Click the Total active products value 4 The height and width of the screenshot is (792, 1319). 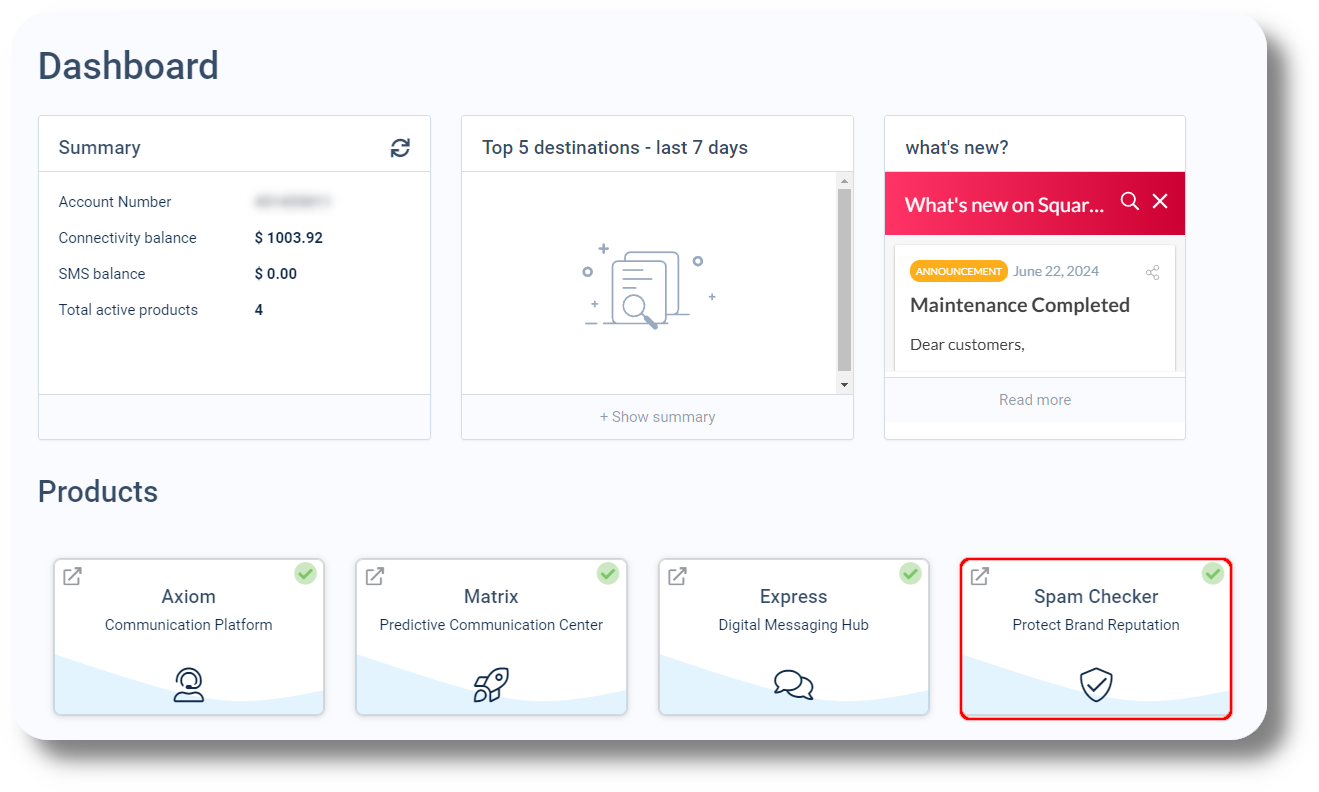point(259,310)
